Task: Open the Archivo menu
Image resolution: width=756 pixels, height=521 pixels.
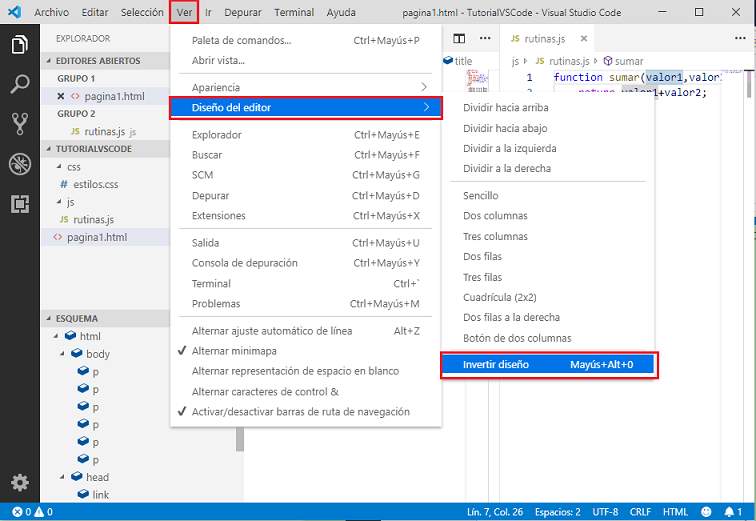Action: 52,12
